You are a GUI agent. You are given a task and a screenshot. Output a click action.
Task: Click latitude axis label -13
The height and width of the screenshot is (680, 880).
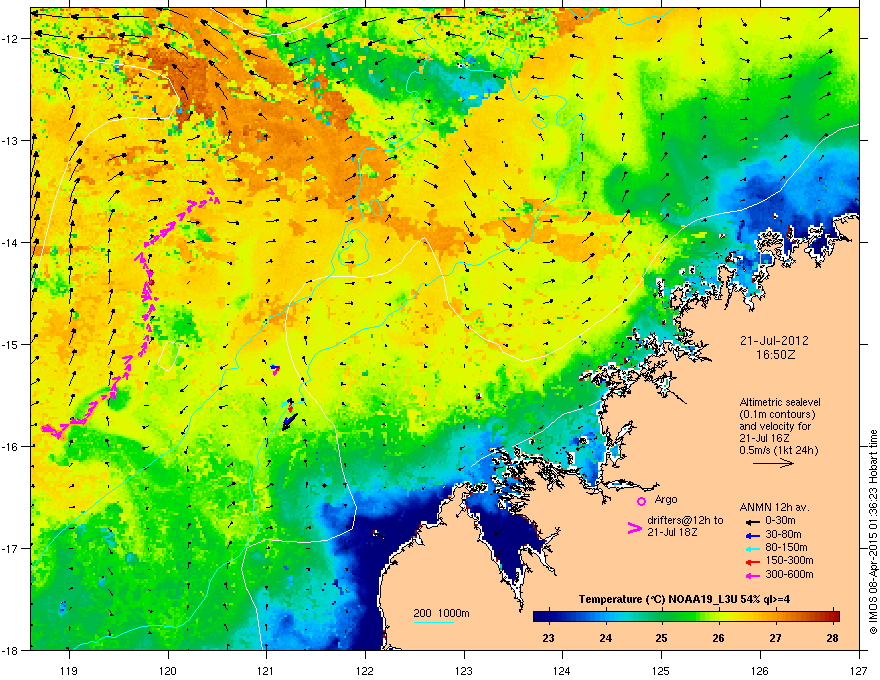tap(11, 140)
